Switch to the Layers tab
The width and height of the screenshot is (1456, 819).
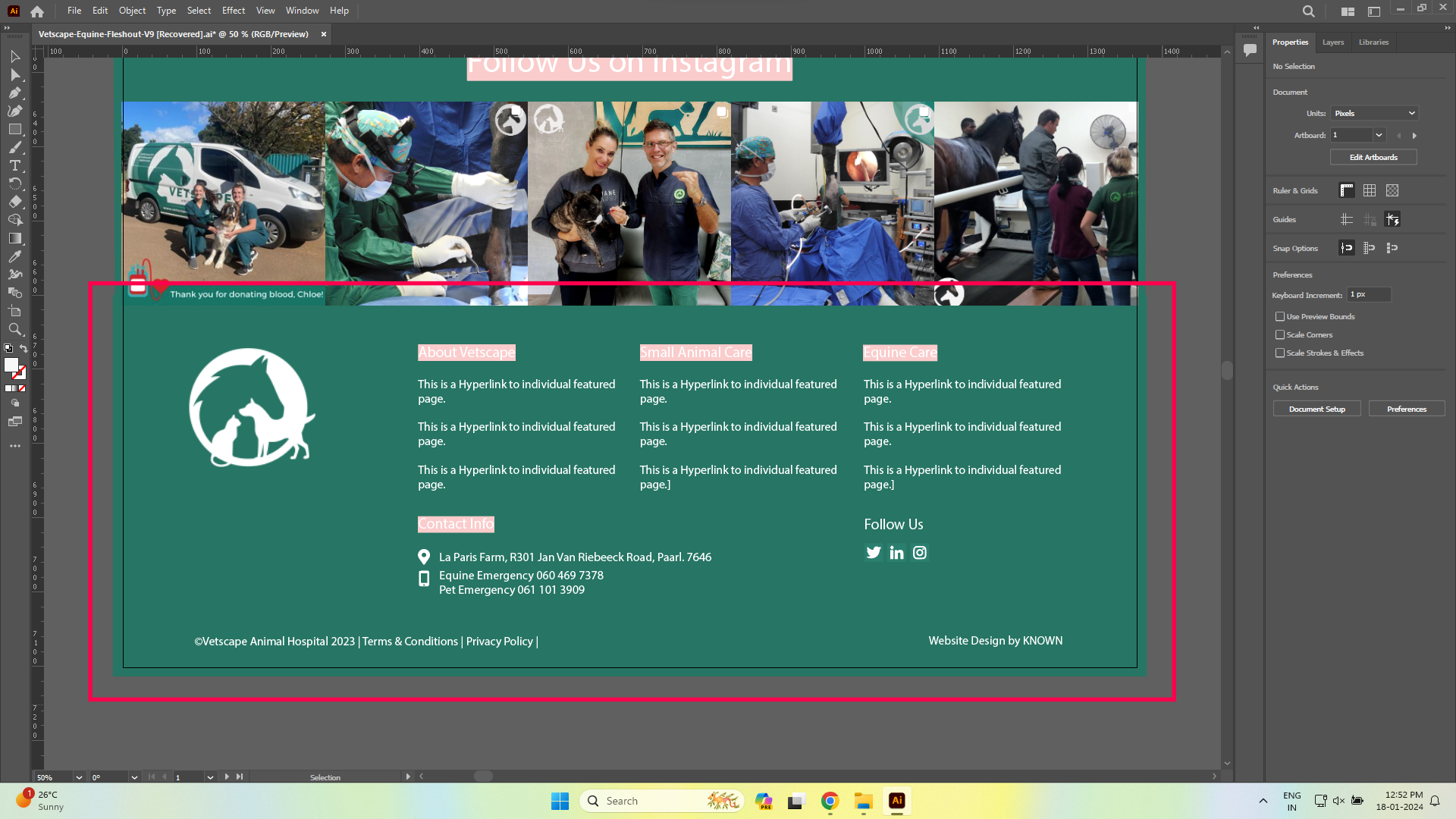[1332, 42]
